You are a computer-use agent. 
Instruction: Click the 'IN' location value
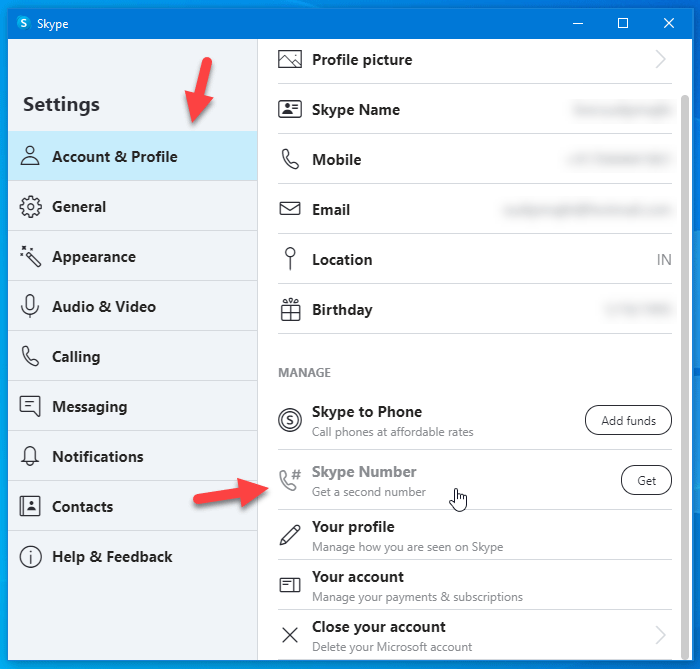(664, 259)
